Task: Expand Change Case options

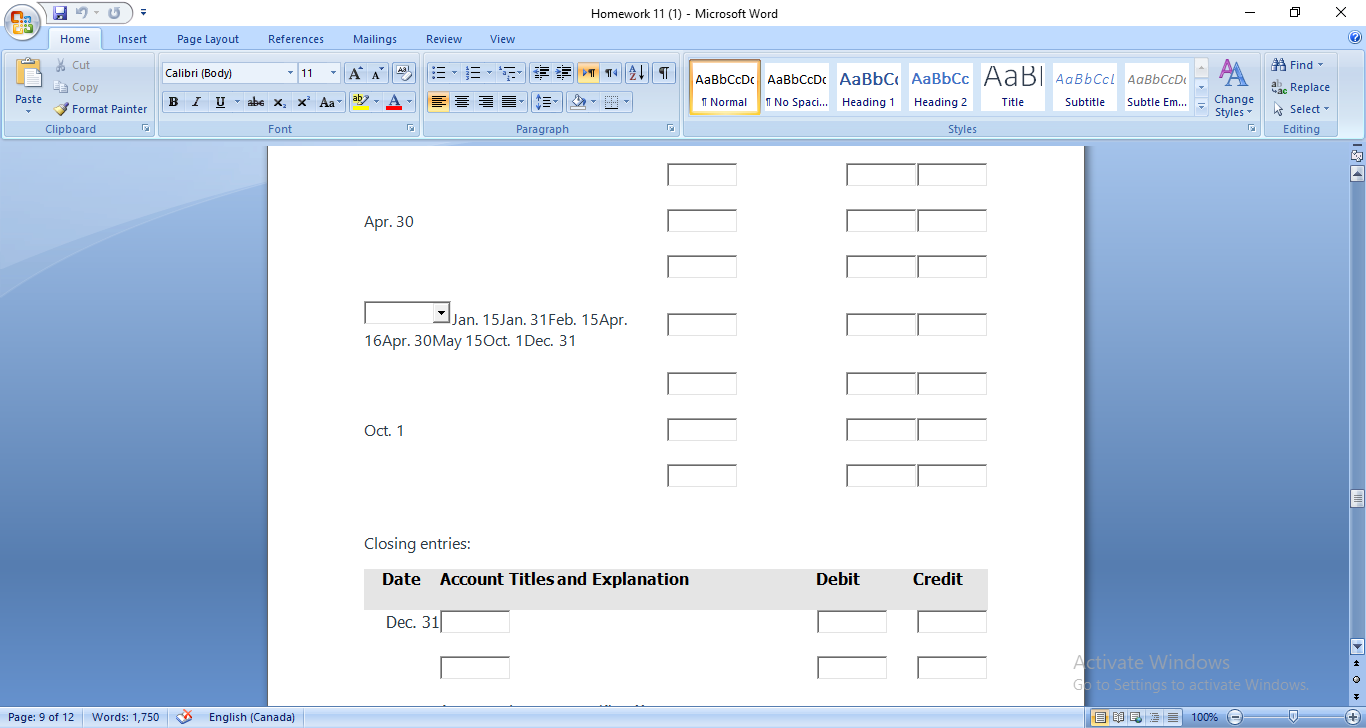Action: click(x=330, y=102)
